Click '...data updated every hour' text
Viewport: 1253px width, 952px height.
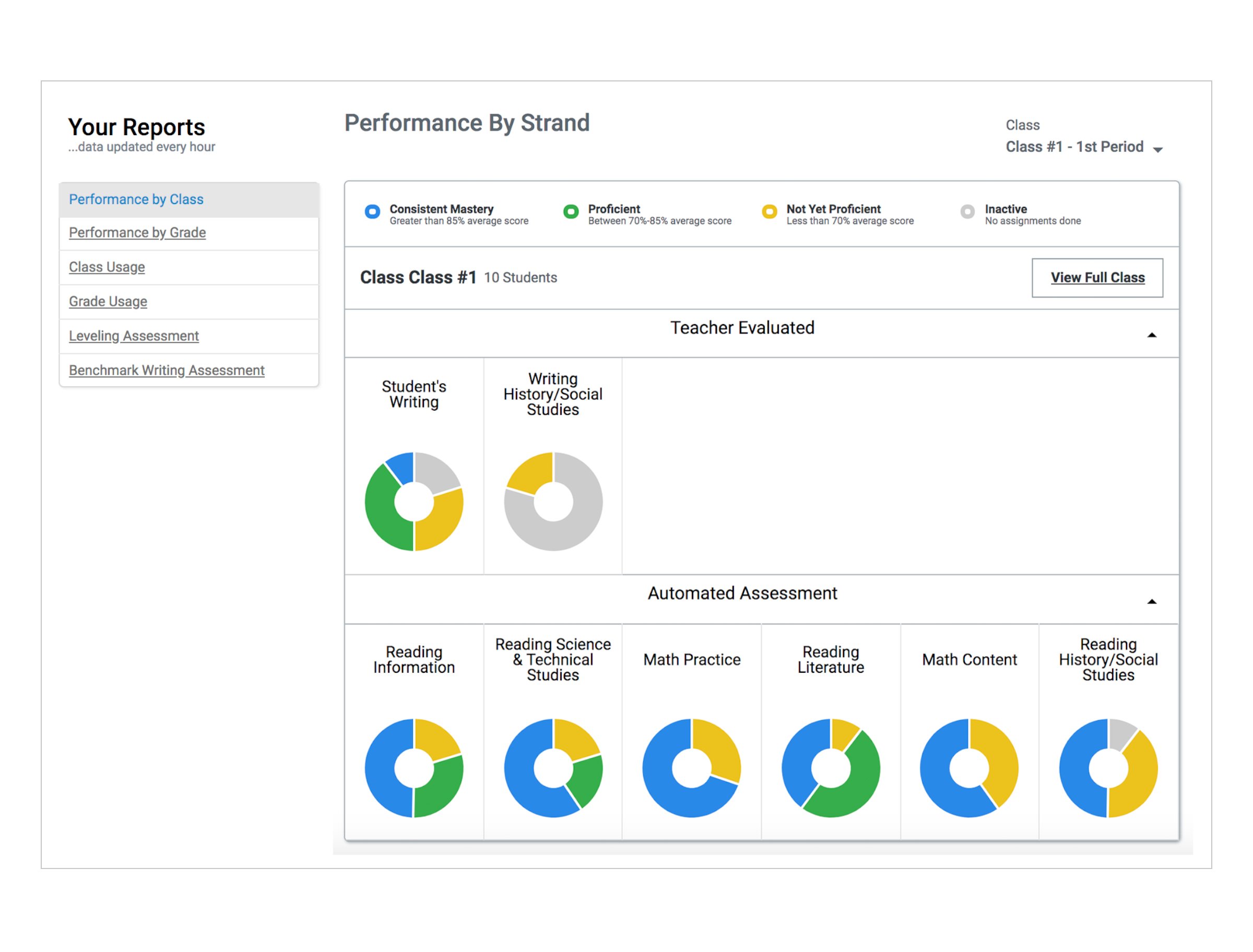tap(141, 147)
